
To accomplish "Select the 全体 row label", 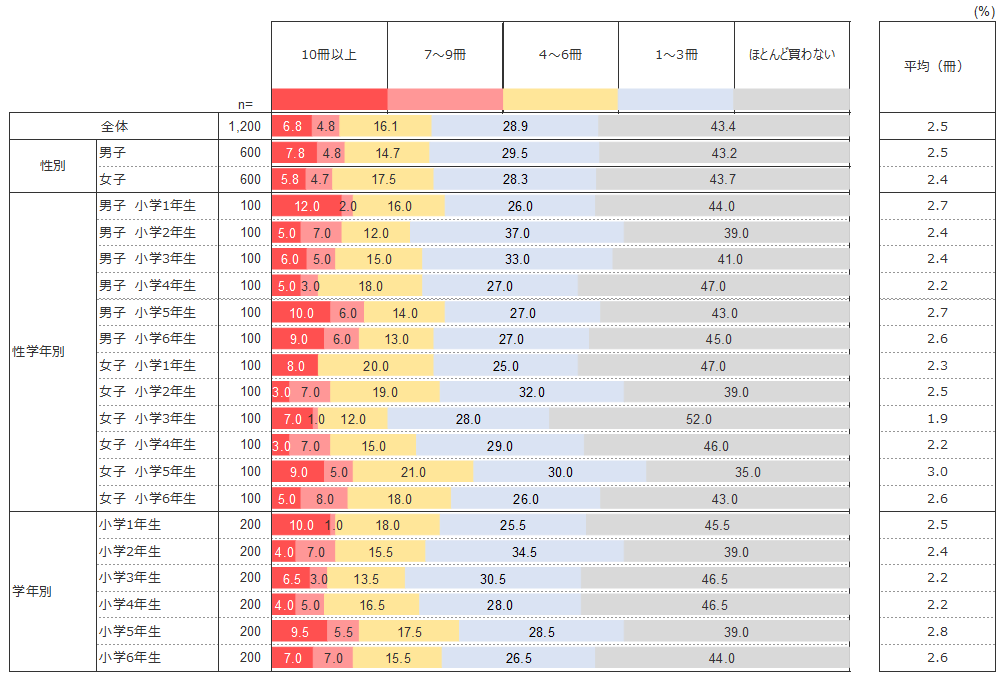I will click(114, 127).
